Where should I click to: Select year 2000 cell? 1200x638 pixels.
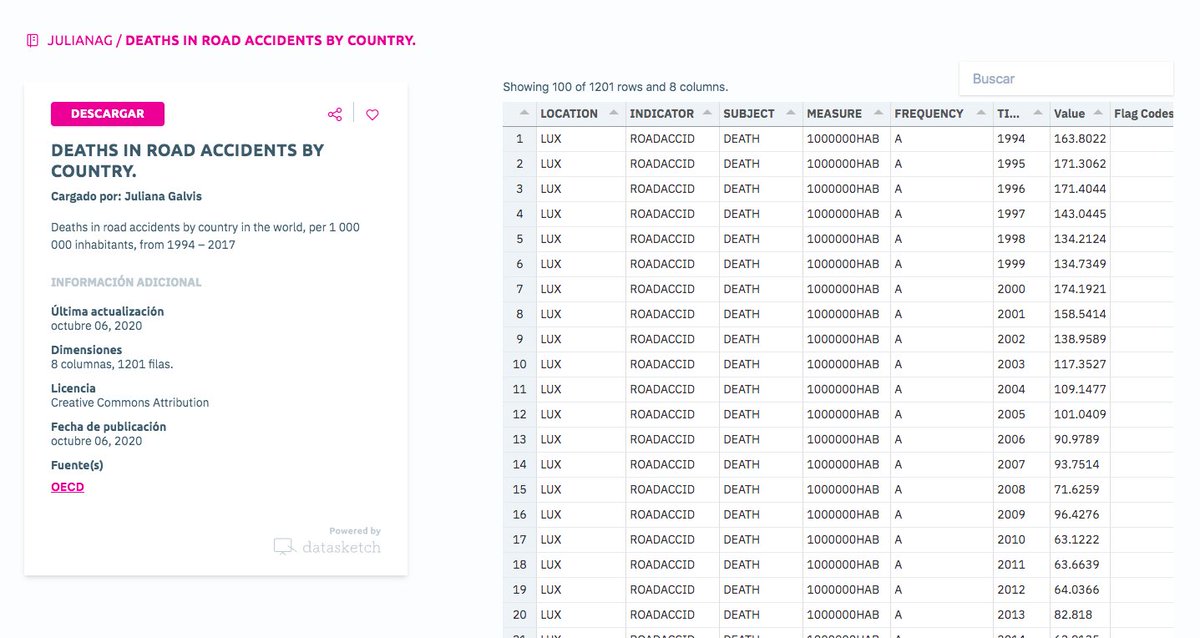[1021, 289]
